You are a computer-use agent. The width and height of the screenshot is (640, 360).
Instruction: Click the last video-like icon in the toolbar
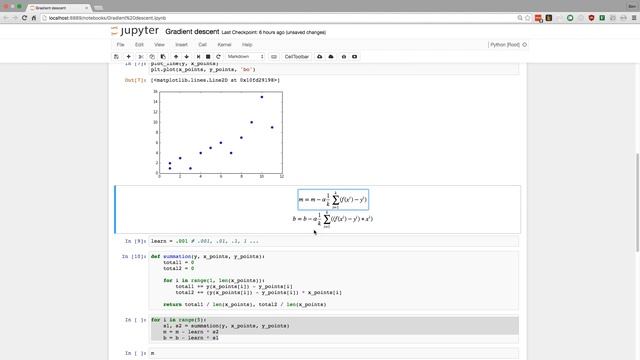354,57
